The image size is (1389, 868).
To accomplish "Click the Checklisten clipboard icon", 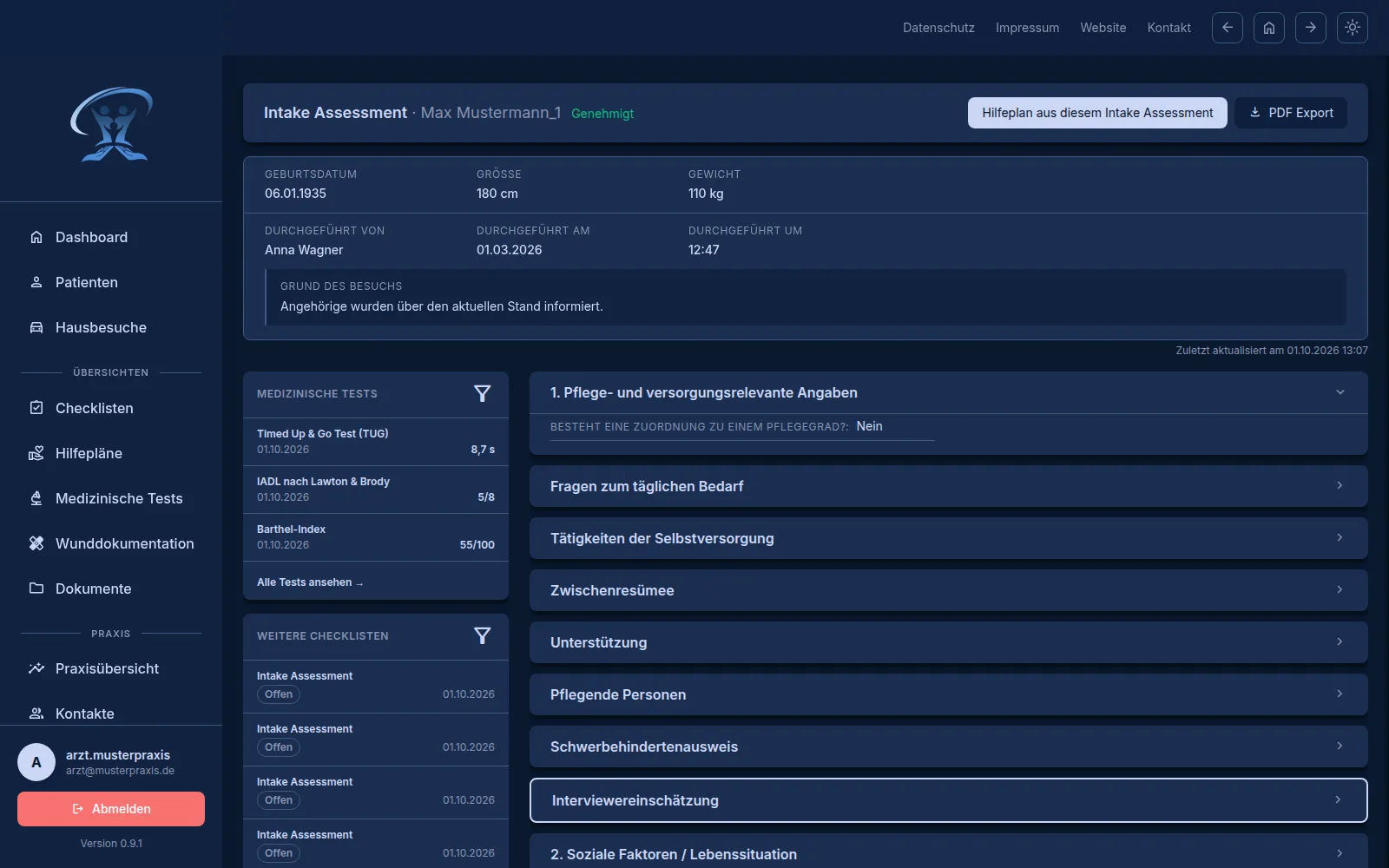I will point(36,408).
